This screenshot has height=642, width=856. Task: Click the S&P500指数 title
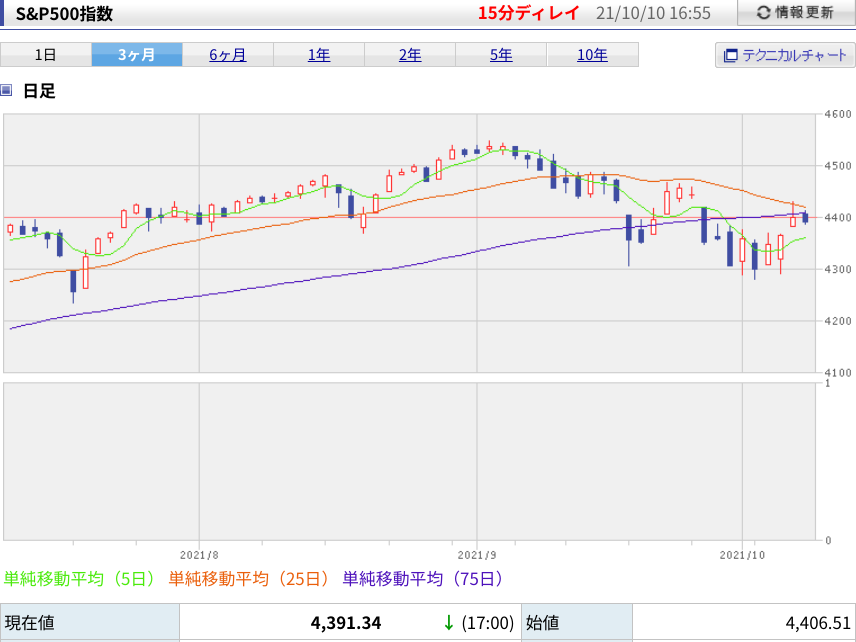[x=64, y=14]
